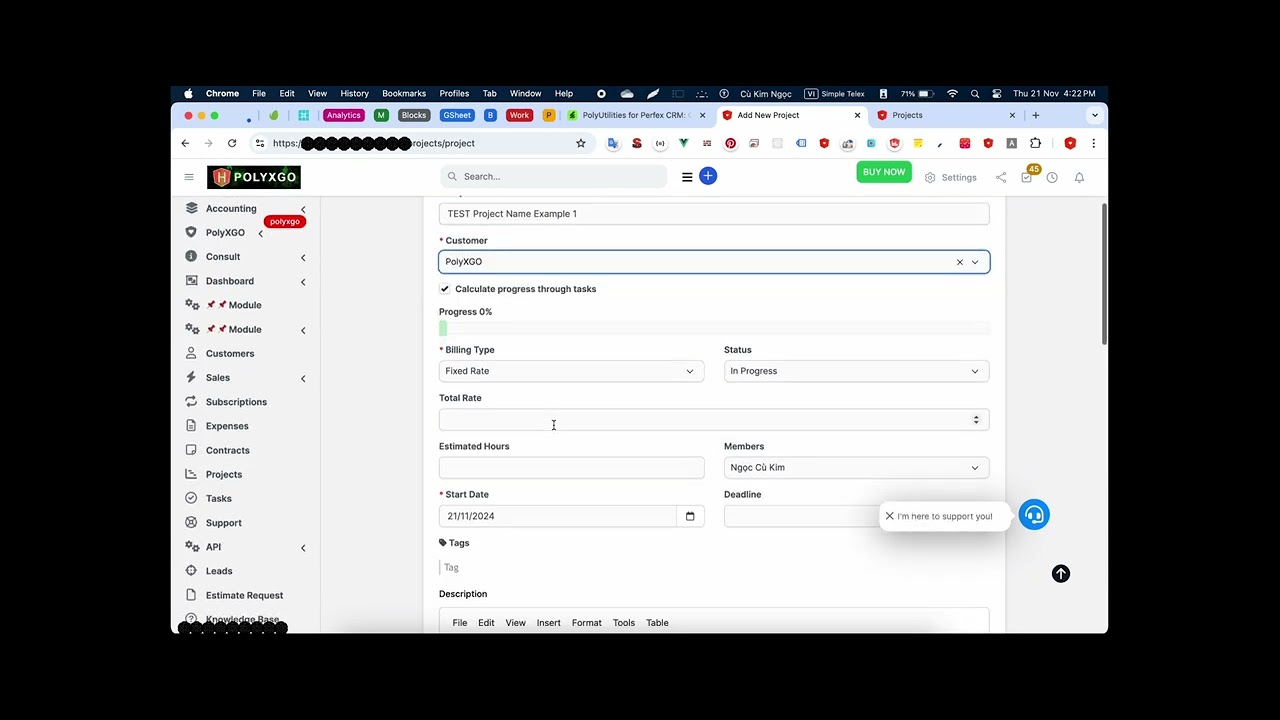Open Customers in the sidebar
Image resolution: width=1280 pixels, height=720 pixels.
pyautogui.click(x=230, y=353)
